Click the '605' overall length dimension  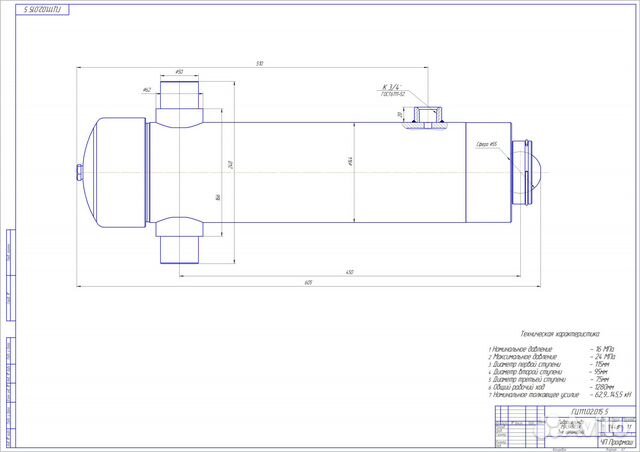click(309, 283)
